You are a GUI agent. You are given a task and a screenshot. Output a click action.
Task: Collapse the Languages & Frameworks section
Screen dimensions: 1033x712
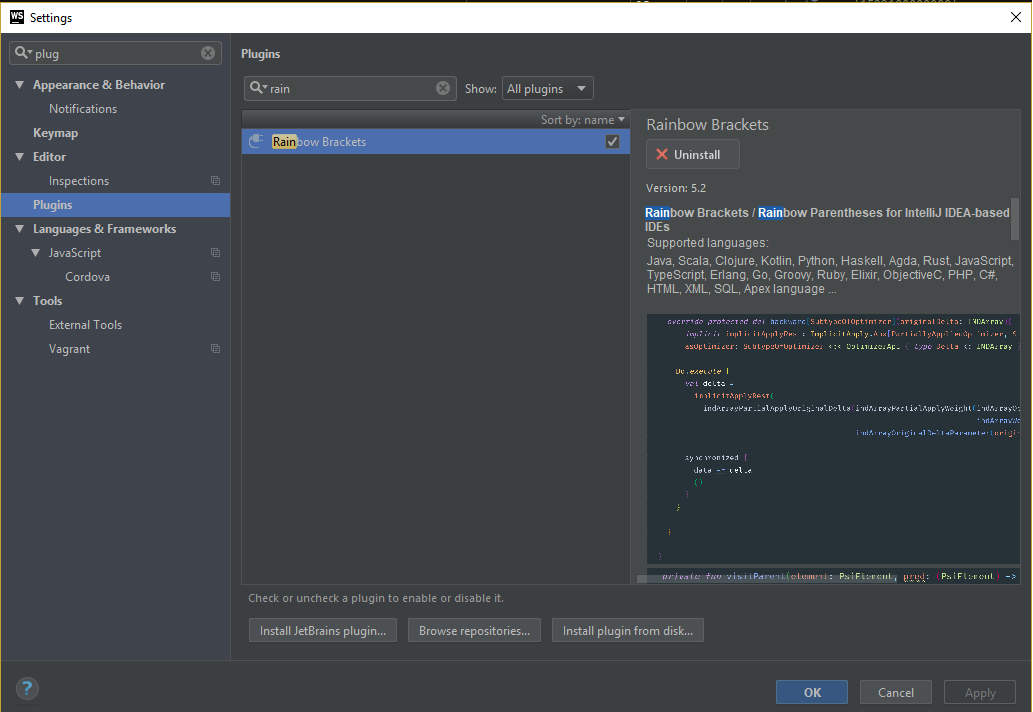coord(19,228)
